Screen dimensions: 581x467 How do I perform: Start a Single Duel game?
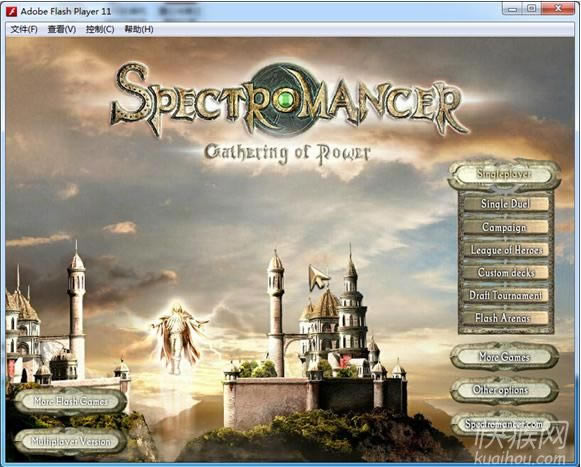506,204
